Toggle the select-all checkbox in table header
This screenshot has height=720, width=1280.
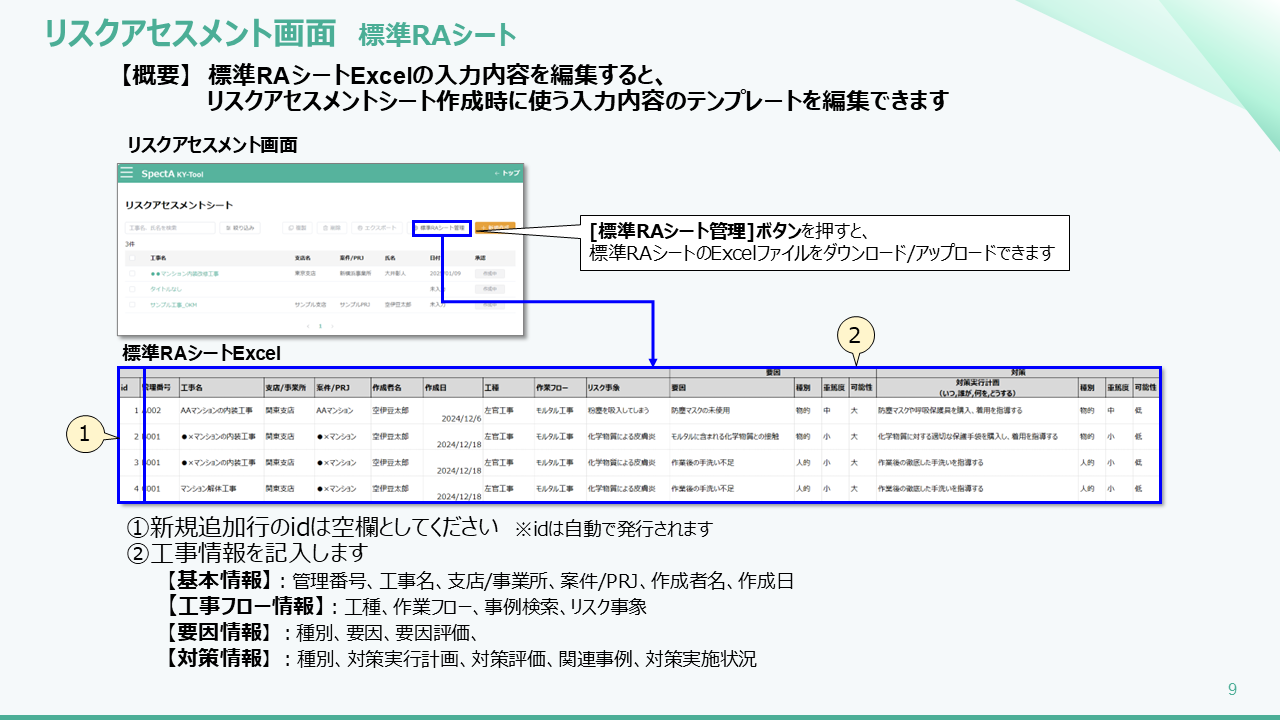(132, 257)
